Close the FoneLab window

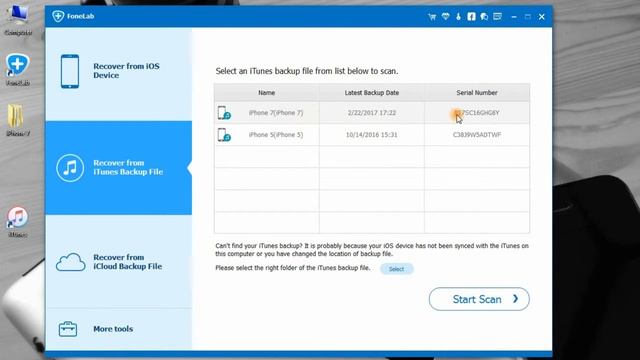coord(542,17)
